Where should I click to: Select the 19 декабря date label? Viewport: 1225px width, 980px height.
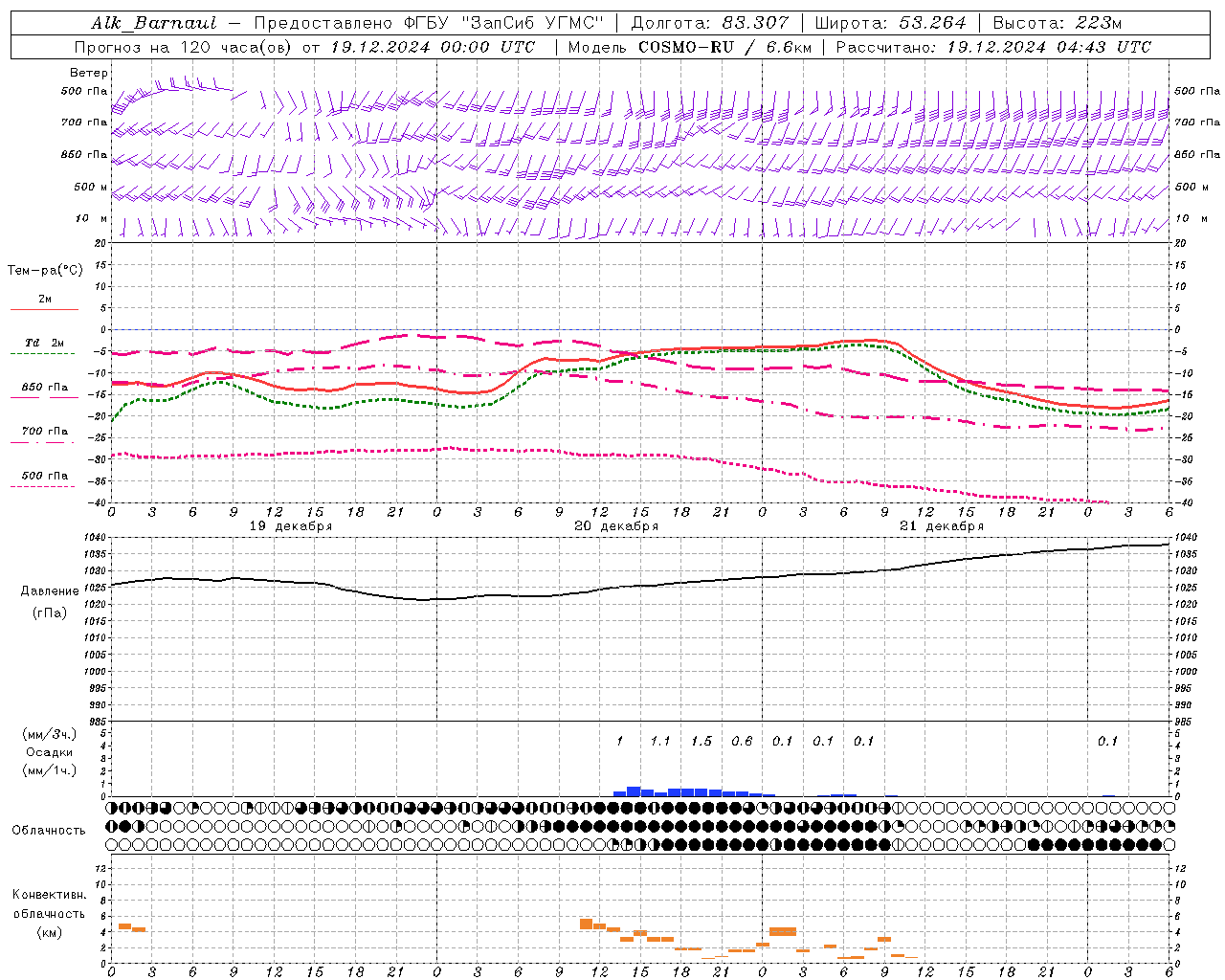291,526
